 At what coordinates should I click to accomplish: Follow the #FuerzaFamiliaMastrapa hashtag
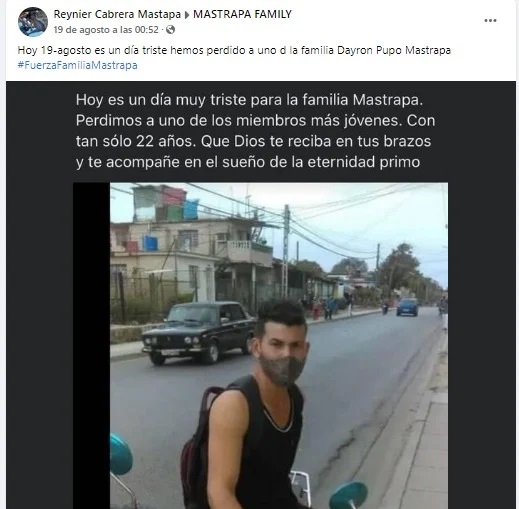click(x=77, y=65)
